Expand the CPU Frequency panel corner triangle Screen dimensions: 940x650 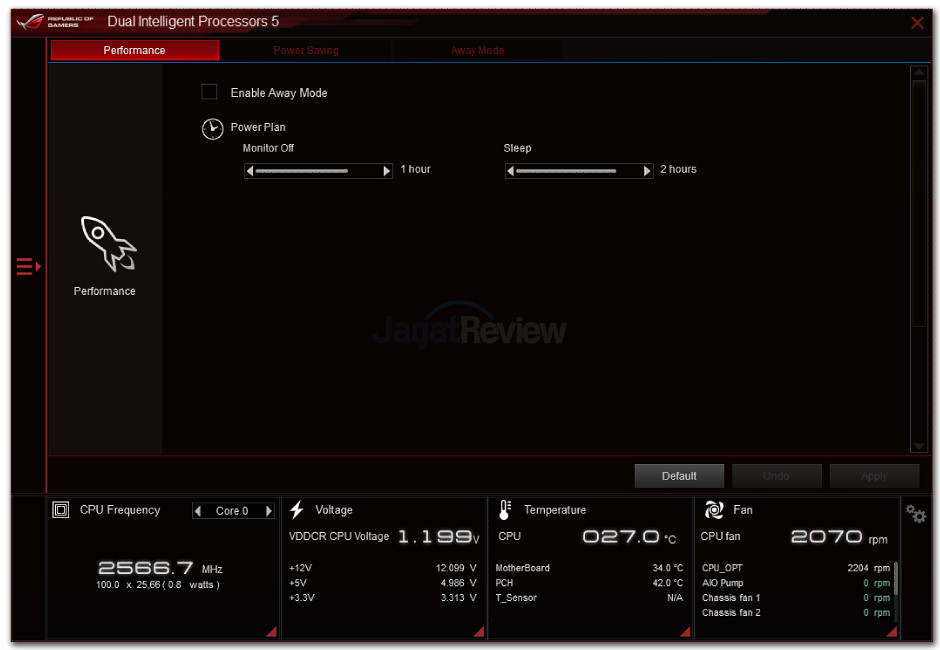[270, 631]
